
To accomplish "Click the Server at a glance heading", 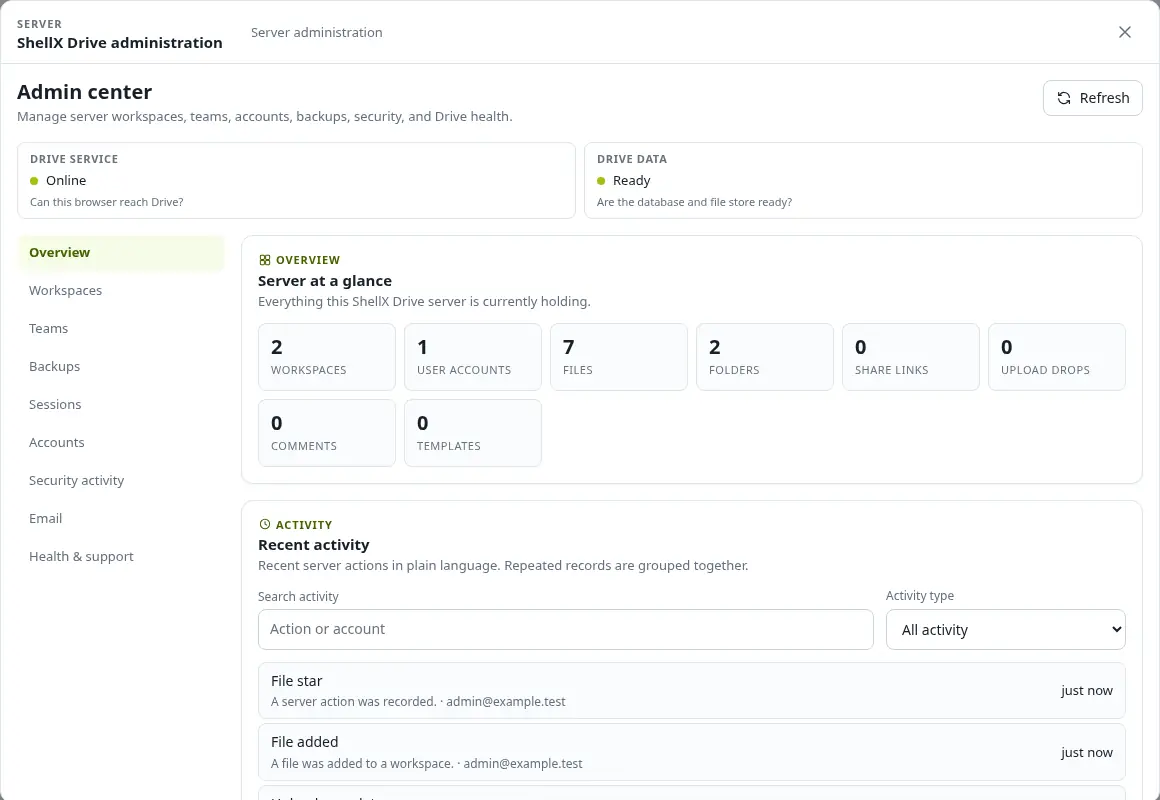I will click(x=325, y=280).
